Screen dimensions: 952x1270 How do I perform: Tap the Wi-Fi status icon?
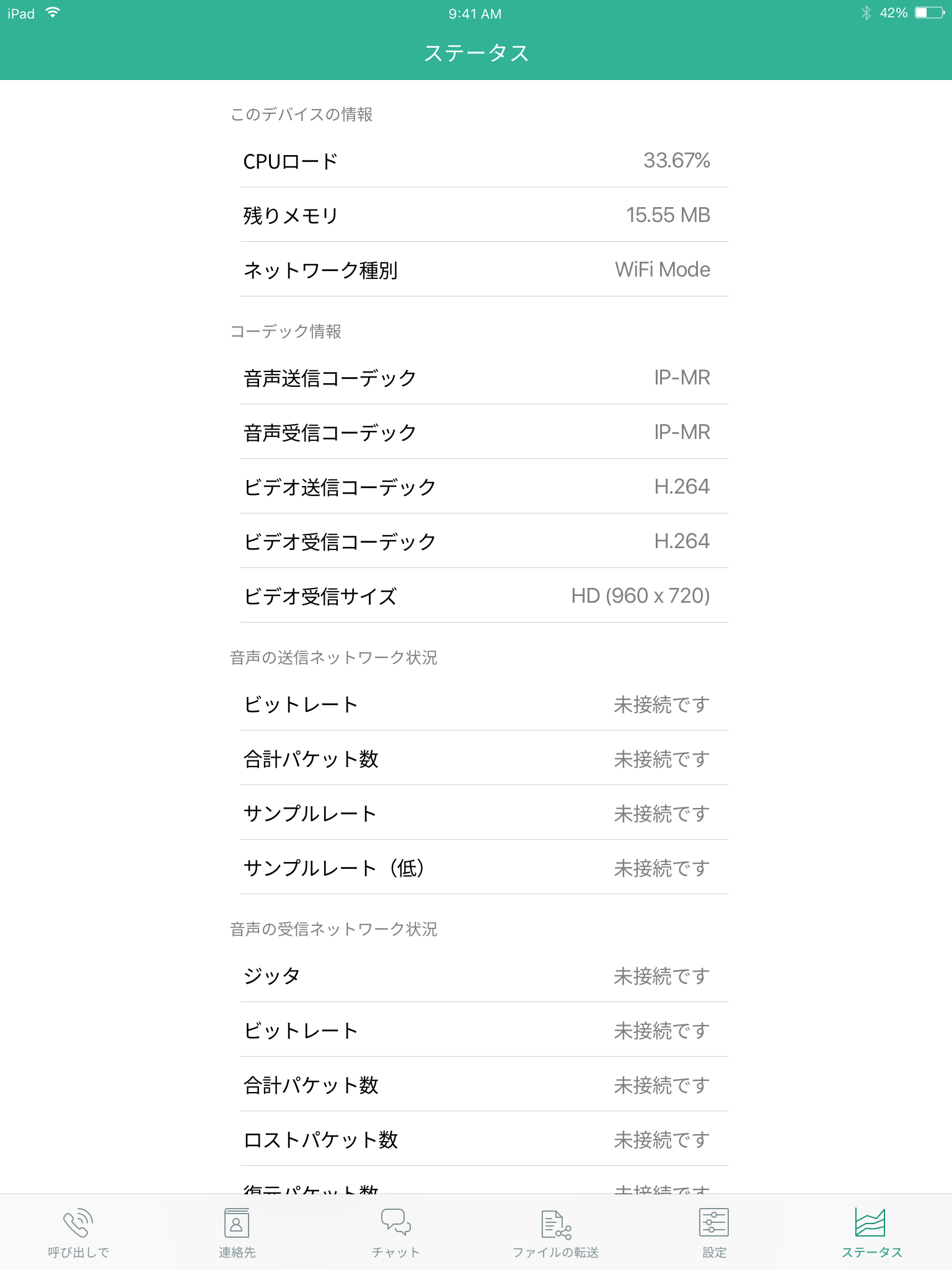pyautogui.click(x=53, y=13)
